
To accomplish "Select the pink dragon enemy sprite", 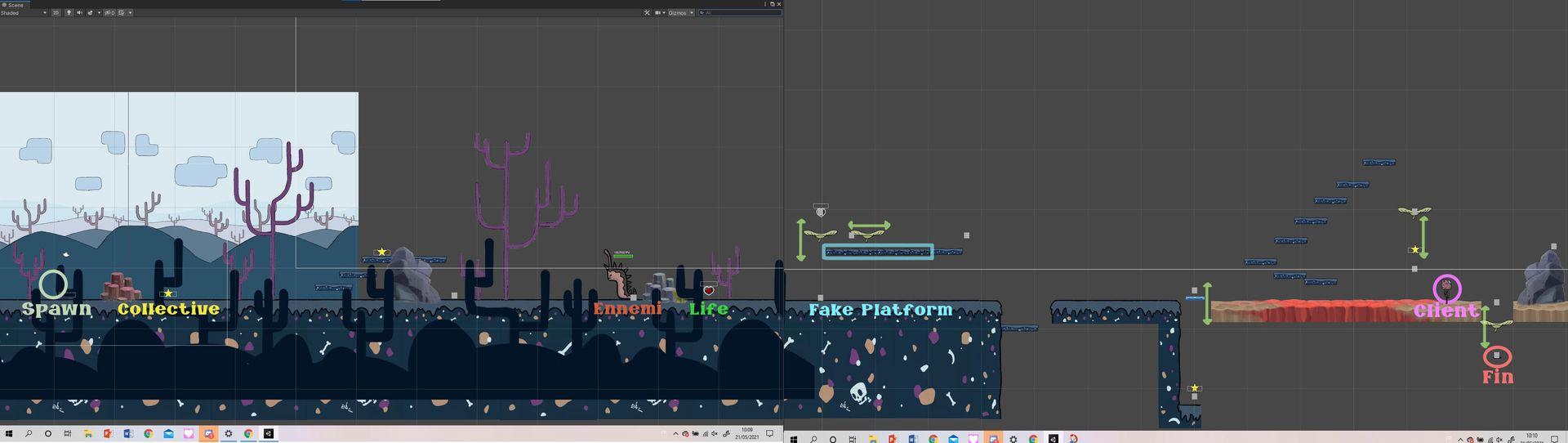I will point(619,275).
